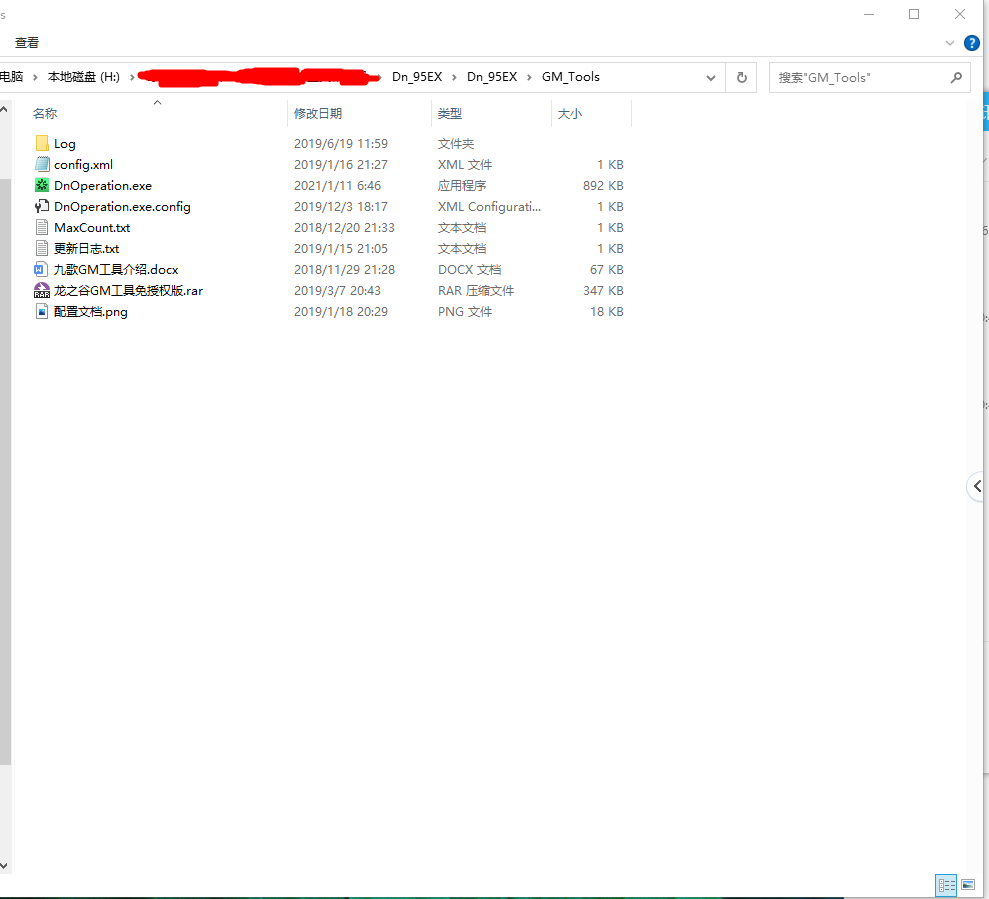Select the 龙之谷GM工具免授权版.rar archive icon
The height and width of the screenshot is (899, 989).
(41, 291)
